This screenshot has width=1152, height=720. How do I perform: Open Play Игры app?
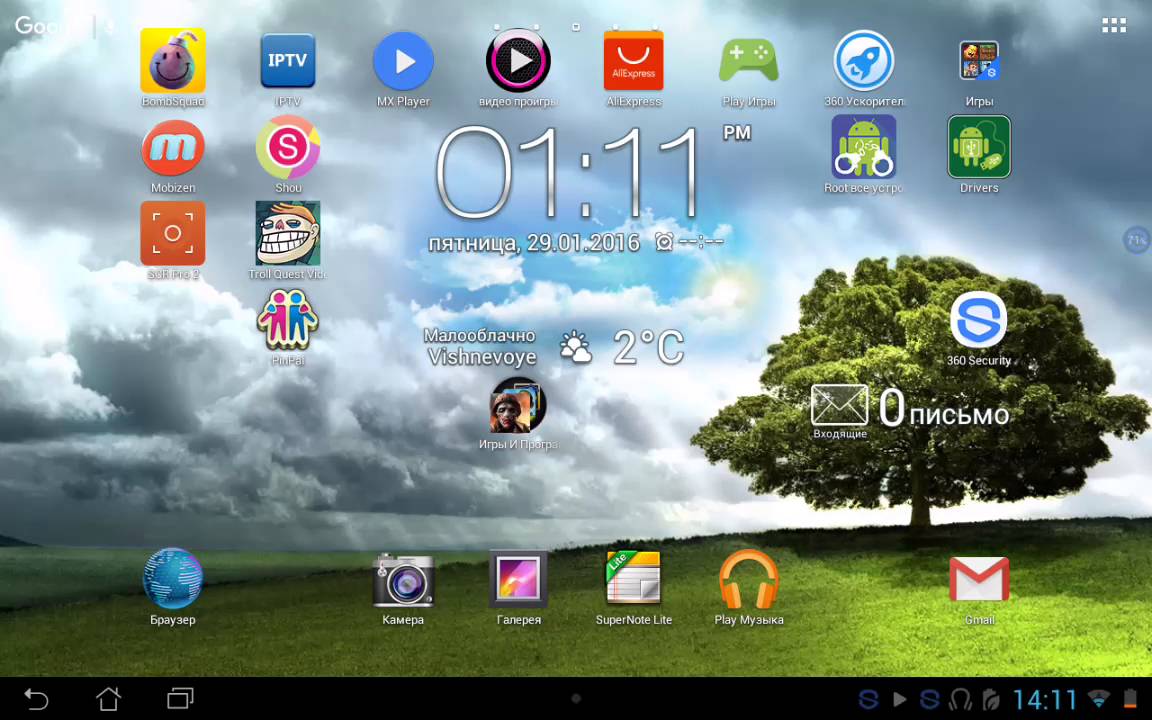pos(749,62)
